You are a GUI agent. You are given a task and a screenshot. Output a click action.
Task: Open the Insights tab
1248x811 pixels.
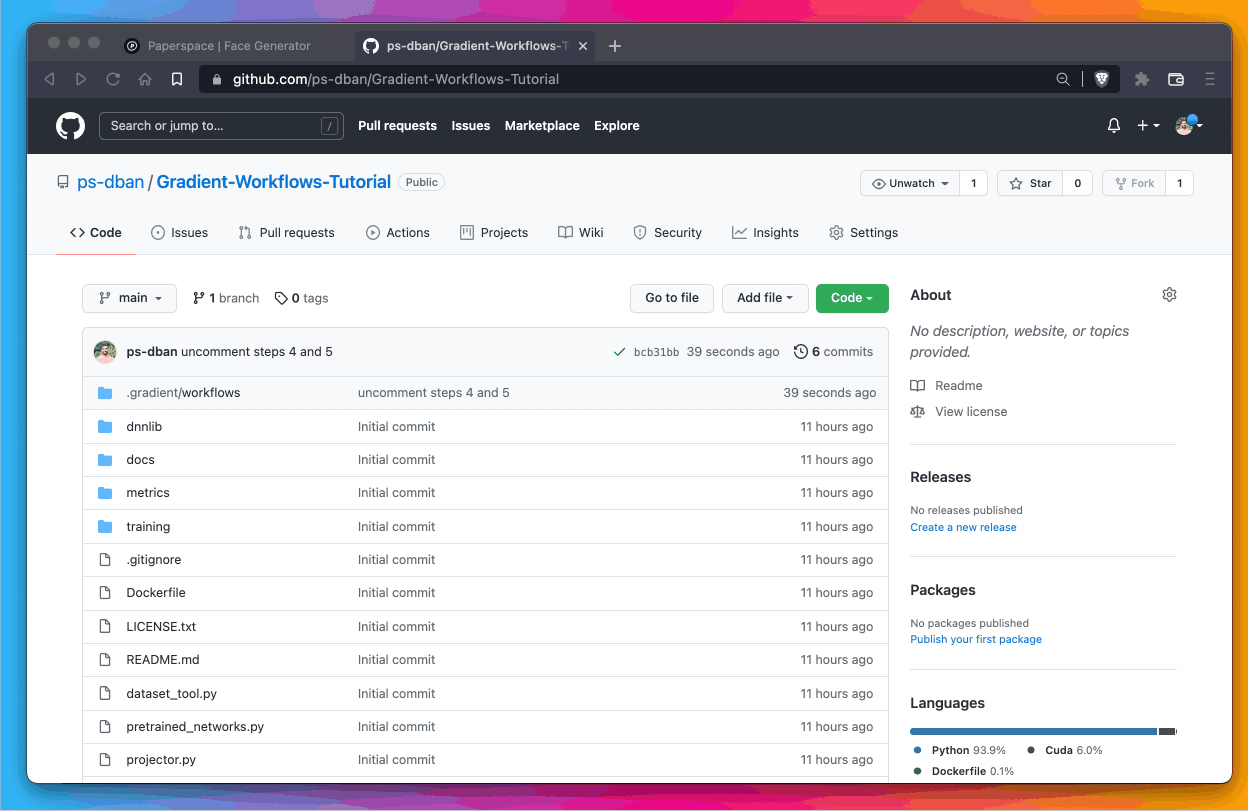[765, 232]
